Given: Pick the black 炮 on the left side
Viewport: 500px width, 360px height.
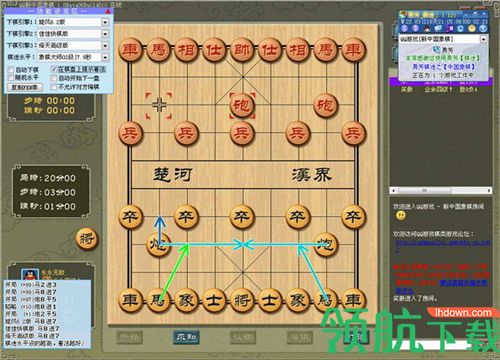Looking at the screenshot, I should [158, 245].
